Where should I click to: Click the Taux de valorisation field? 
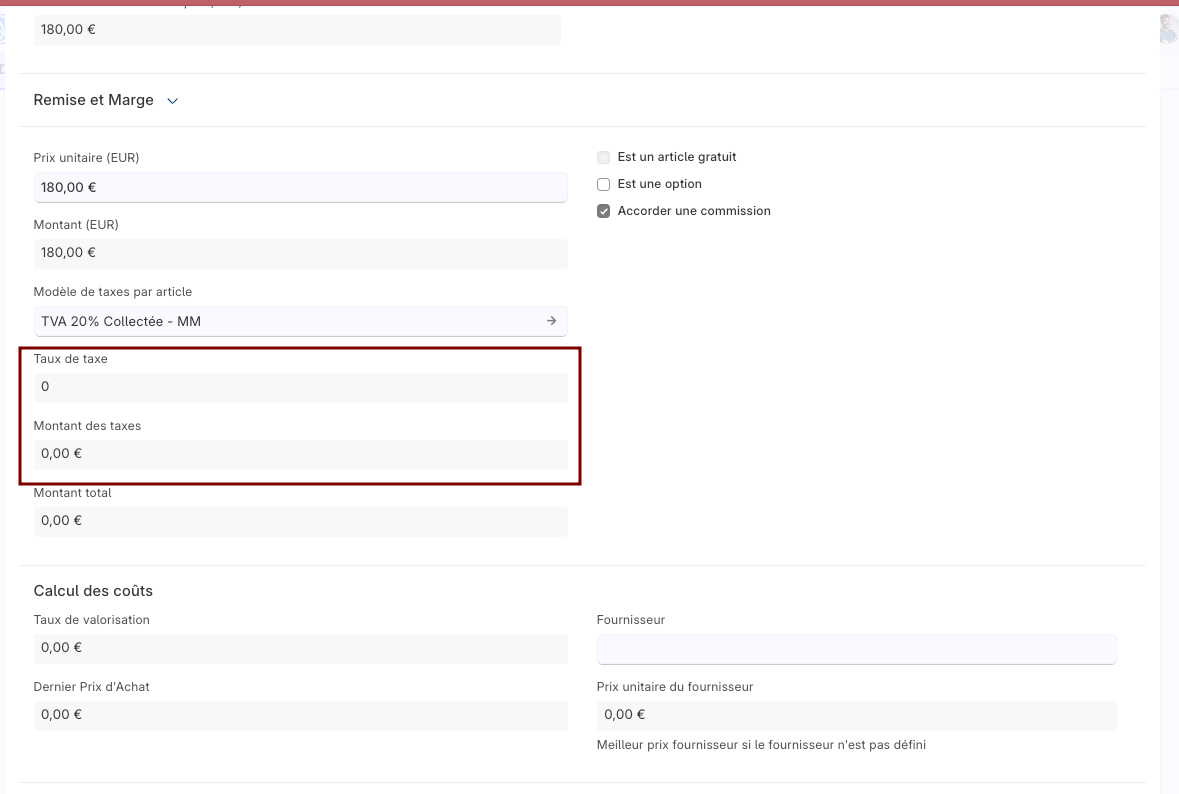tap(300, 648)
